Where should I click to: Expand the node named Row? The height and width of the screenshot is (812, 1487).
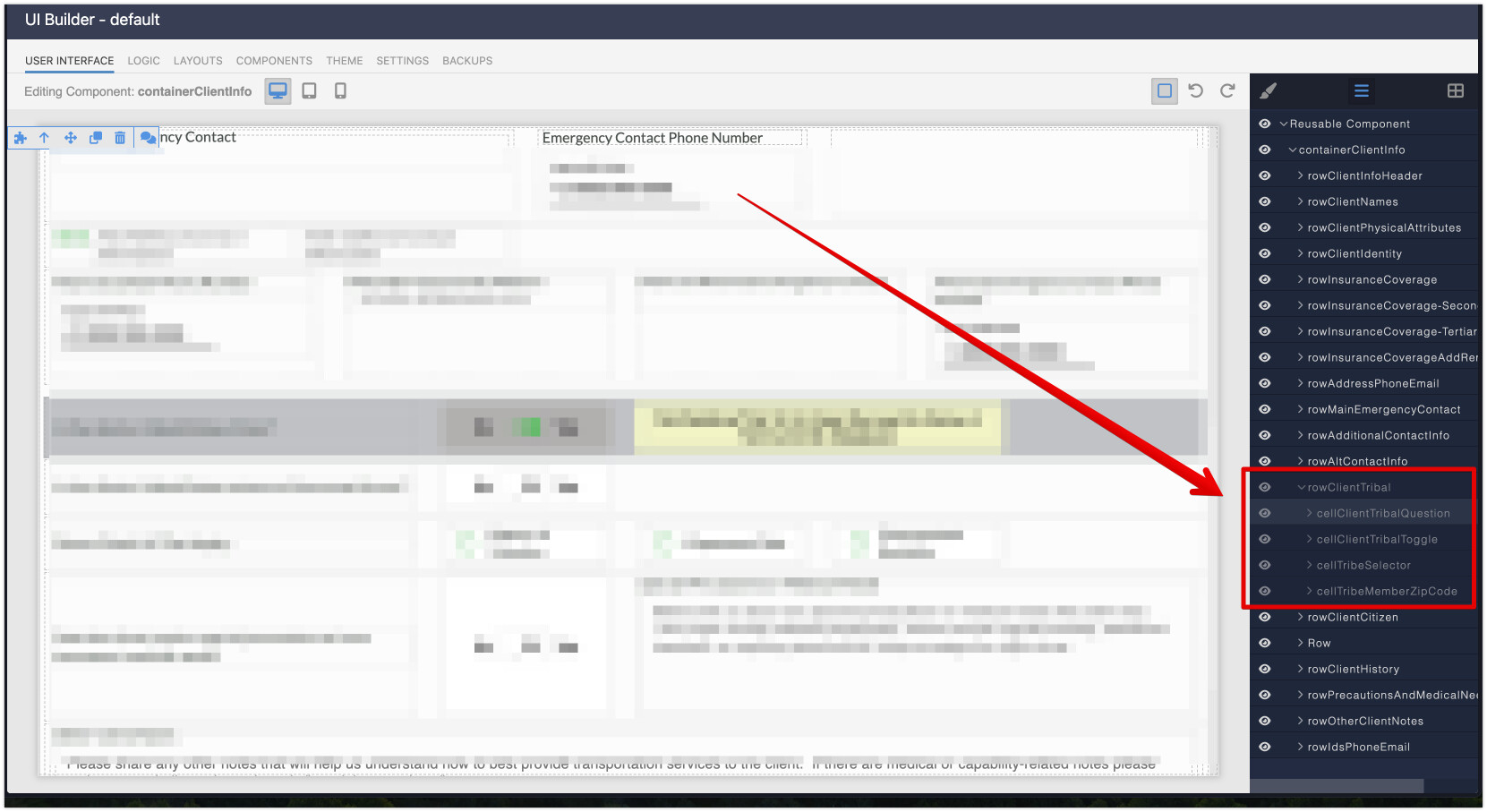tap(1301, 643)
